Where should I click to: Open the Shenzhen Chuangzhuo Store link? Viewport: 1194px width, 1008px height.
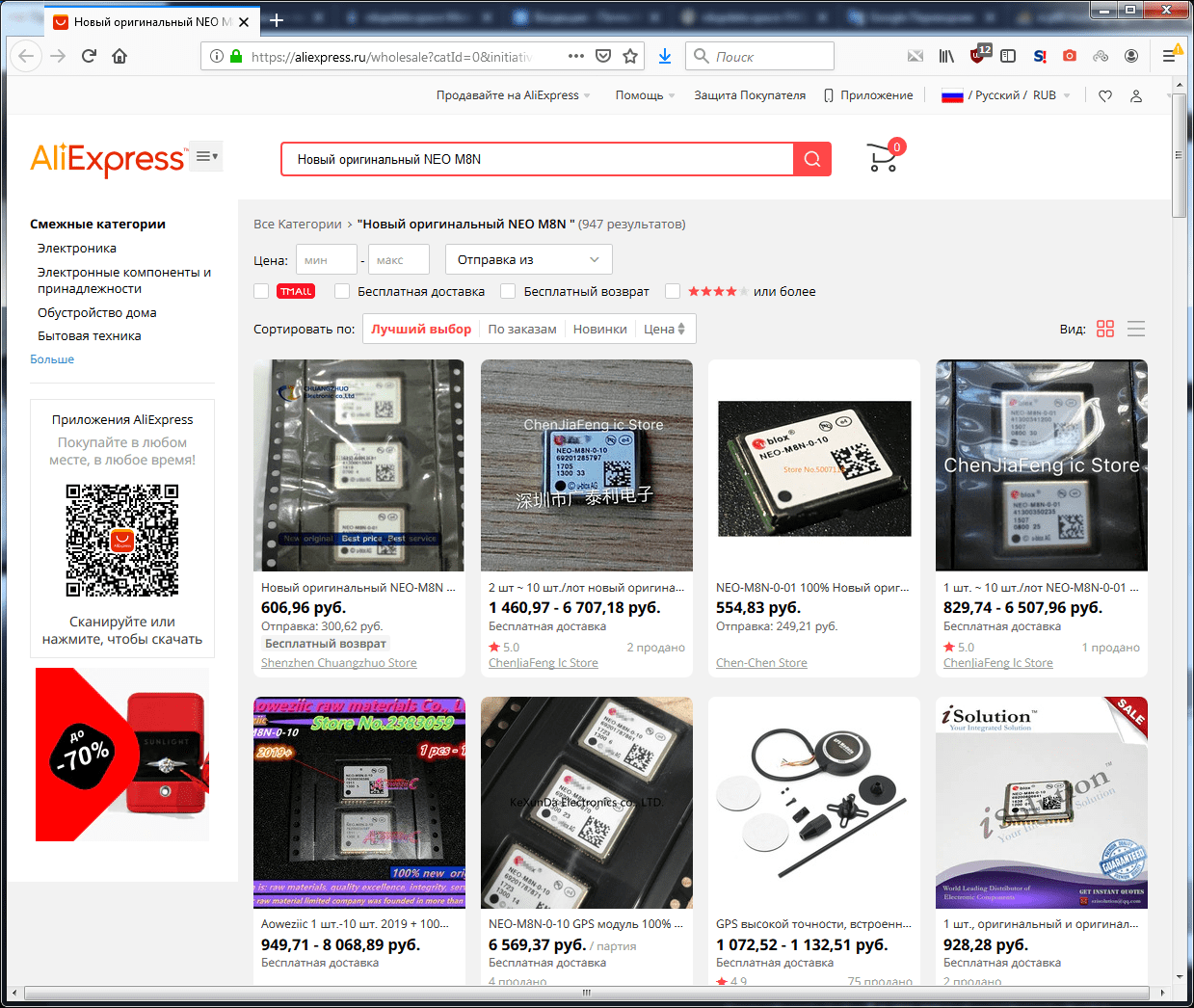point(338,663)
